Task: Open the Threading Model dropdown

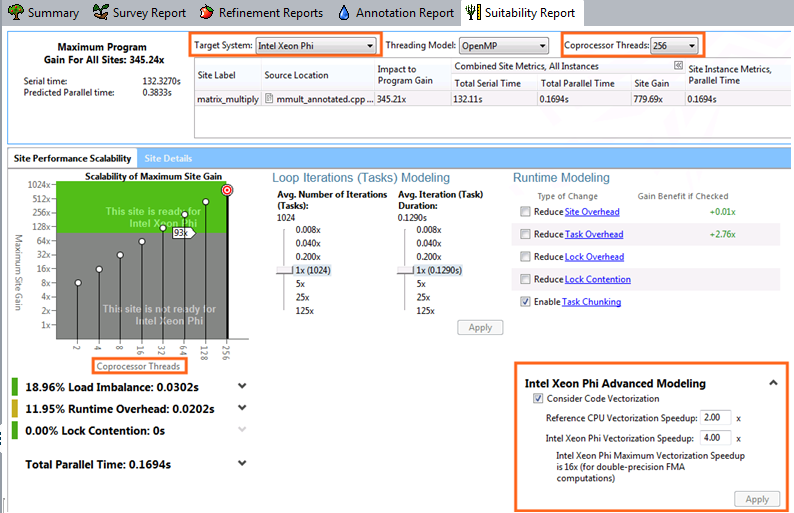Action: pos(503,46)
